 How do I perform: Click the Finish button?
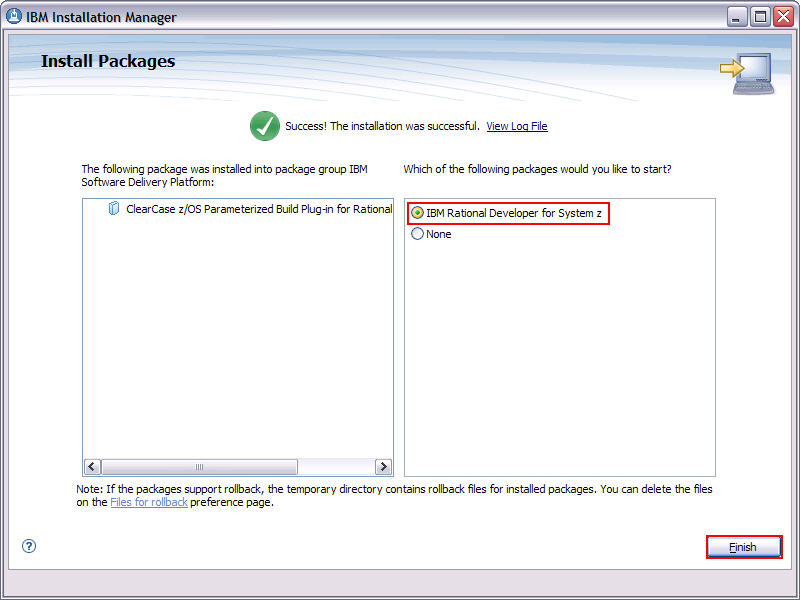click(743, 547)
